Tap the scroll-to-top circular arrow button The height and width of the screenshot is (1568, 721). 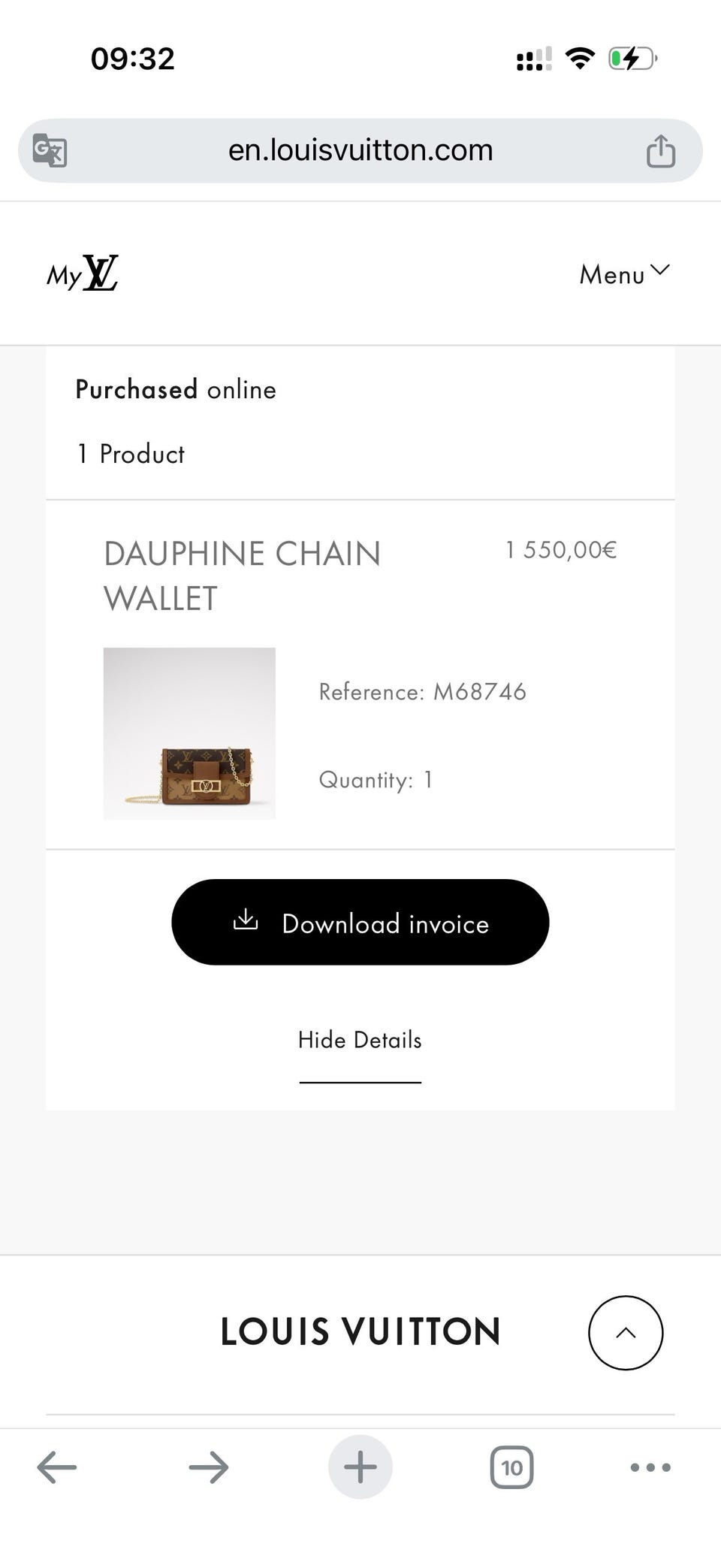click(626, 1333)
